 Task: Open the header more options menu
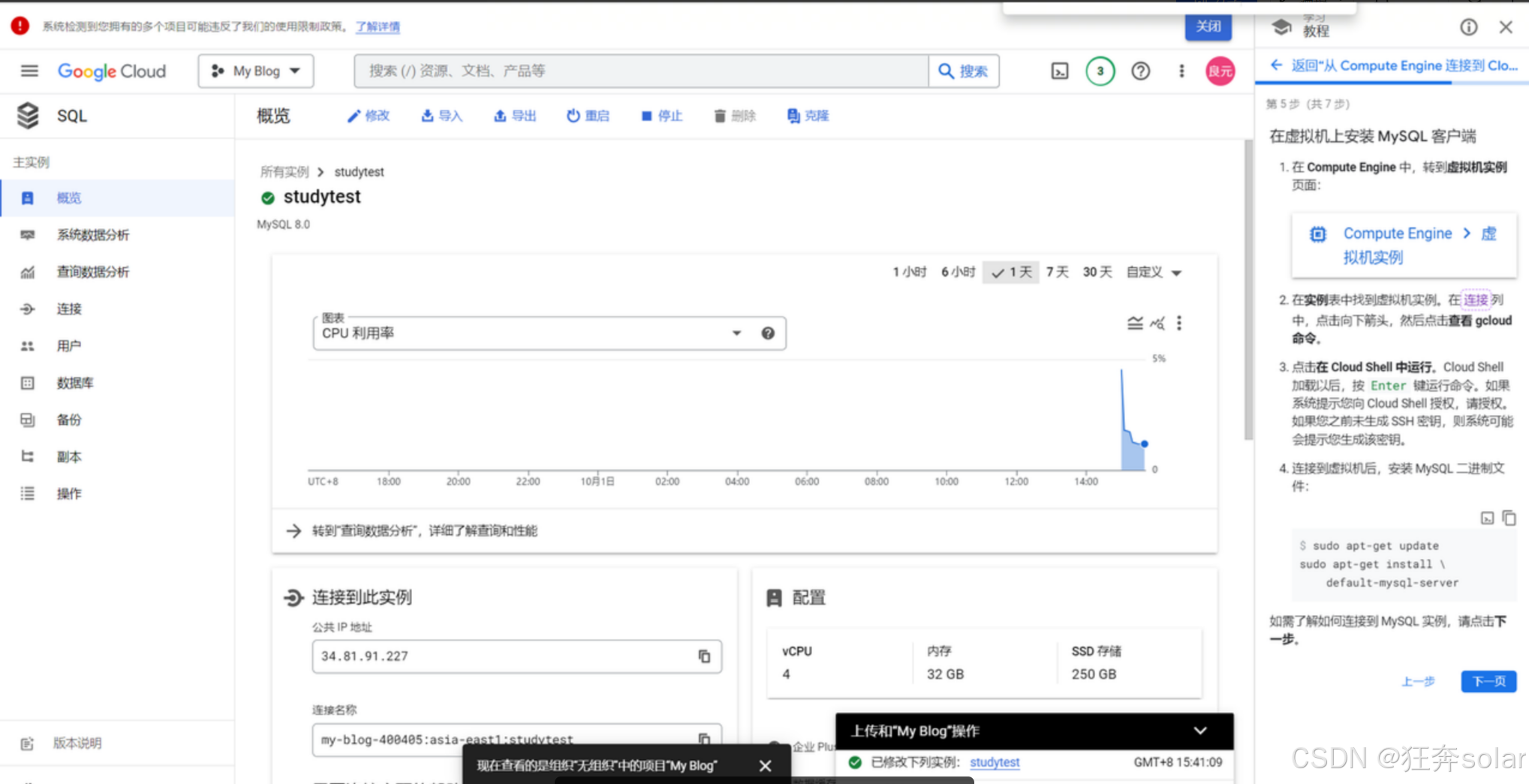pos(1181,71)
